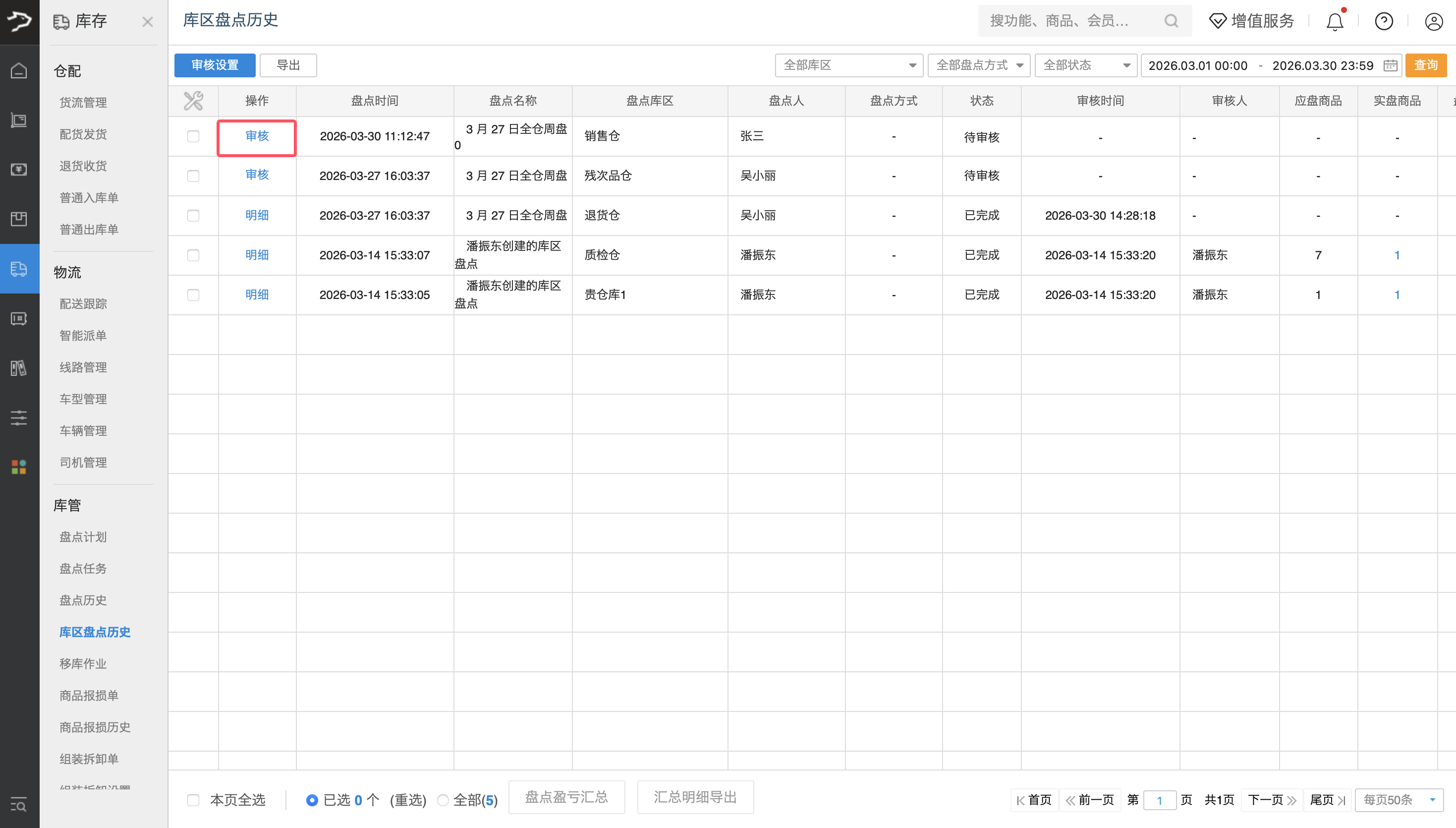Open the colorful apps grid icon

coord(19,467)
